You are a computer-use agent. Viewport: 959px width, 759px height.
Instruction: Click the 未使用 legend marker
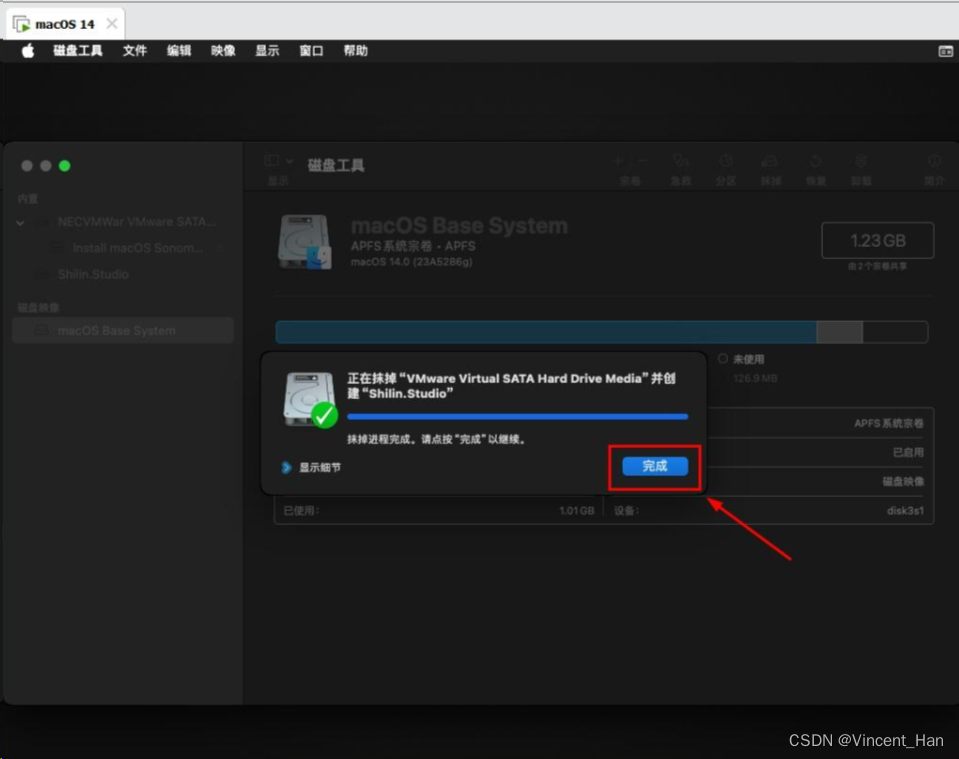(x=723, y=358)
